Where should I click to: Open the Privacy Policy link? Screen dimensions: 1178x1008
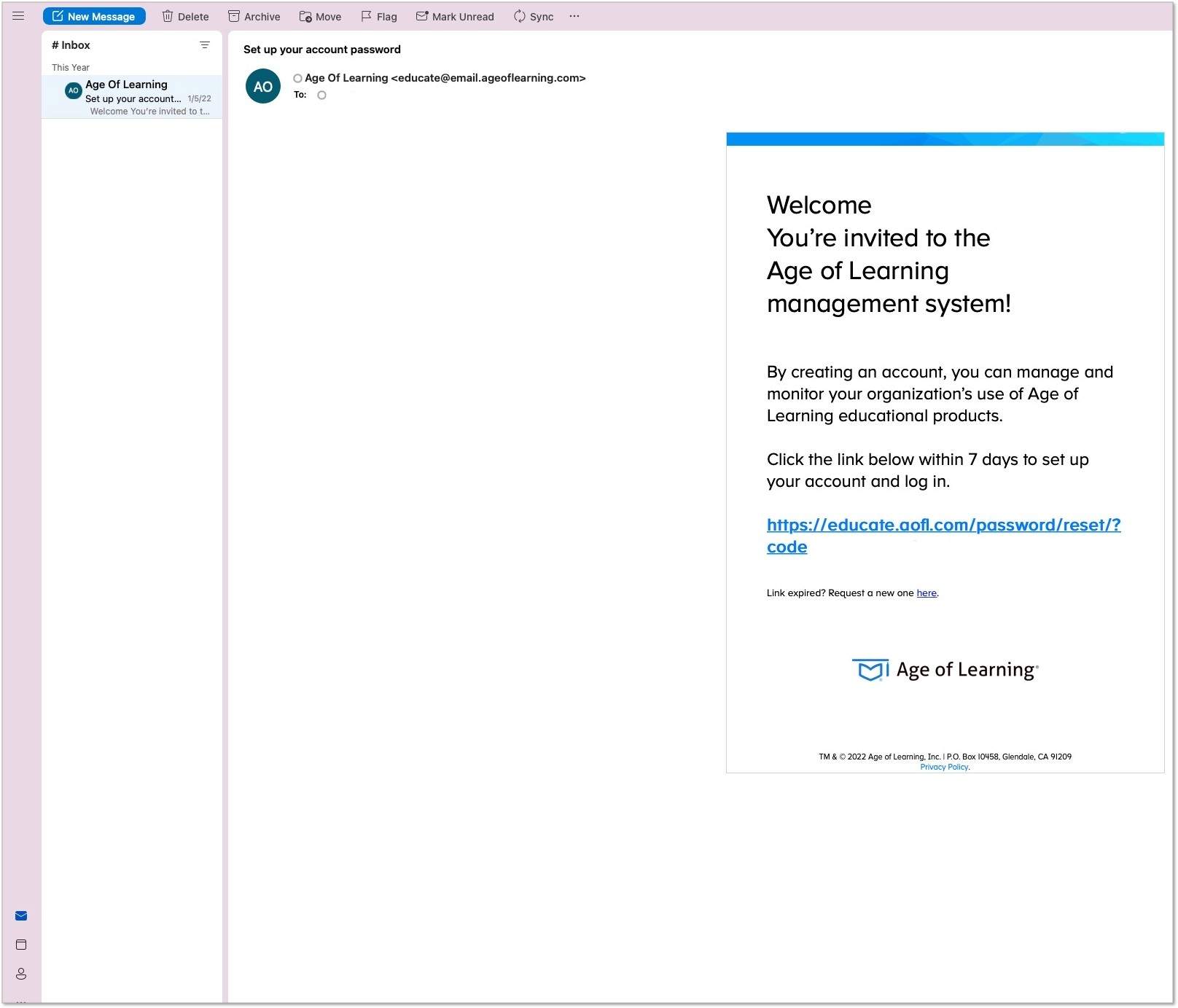click(944, 767)
